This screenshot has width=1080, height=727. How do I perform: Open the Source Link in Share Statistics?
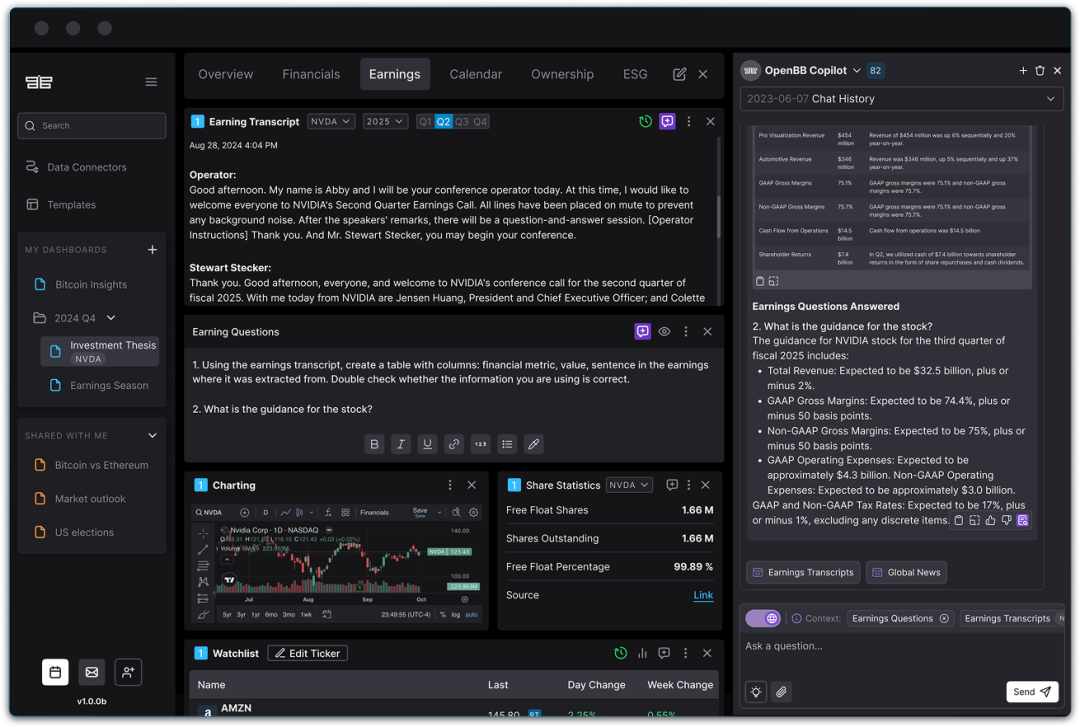703,595
